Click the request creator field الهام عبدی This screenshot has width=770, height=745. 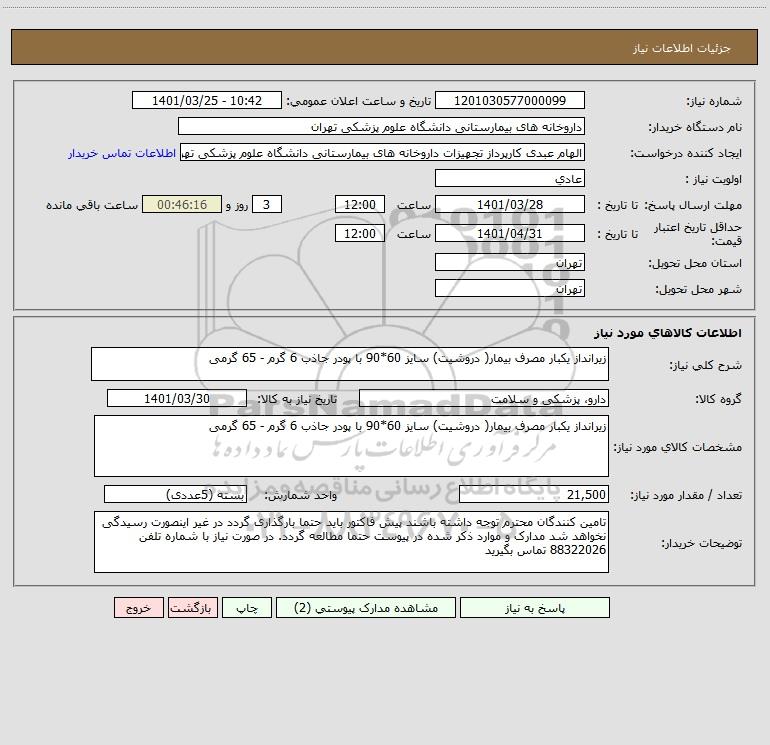[x=383, y=152]
